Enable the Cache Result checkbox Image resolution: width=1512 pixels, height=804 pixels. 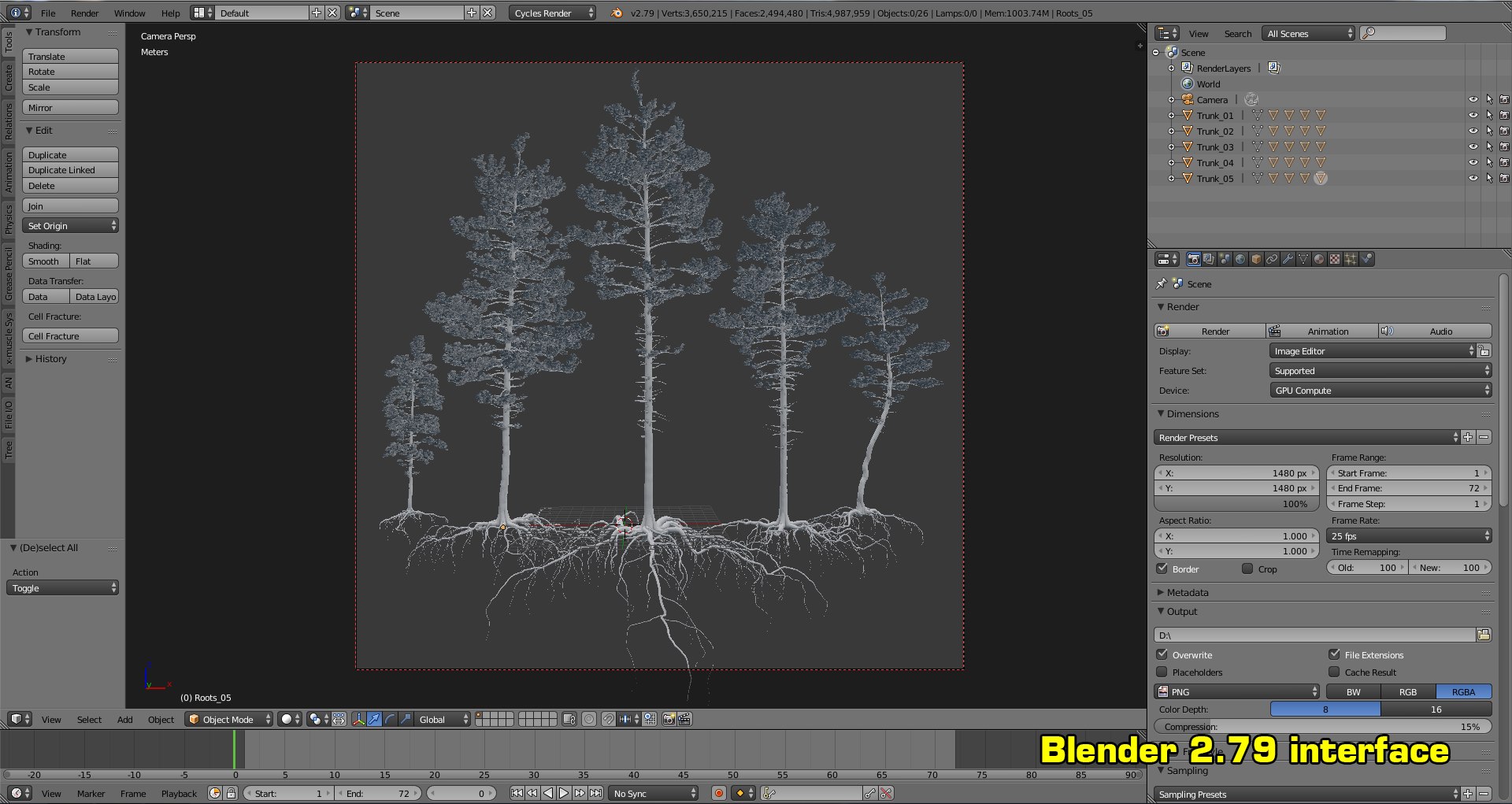point(1334,672)
